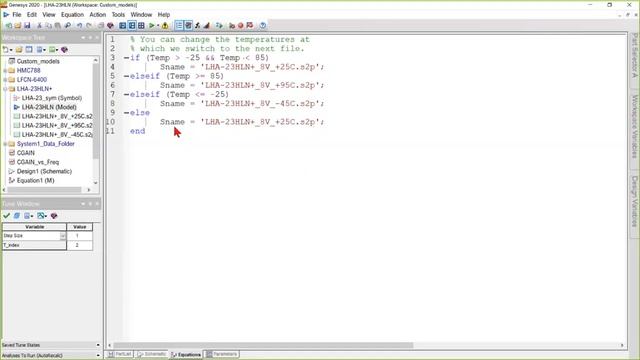
Task: Open the Help menu
Action: coord(164,15)
